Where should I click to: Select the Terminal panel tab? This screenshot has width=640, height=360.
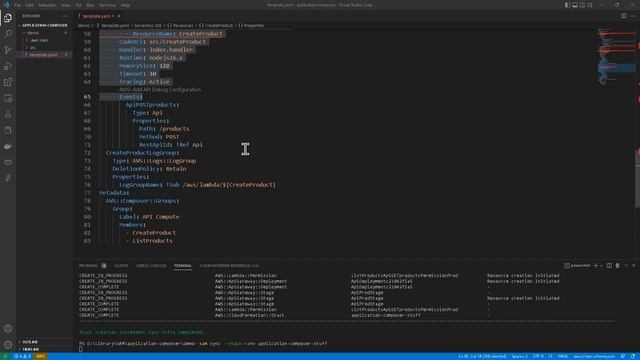(x=182, y=266)
